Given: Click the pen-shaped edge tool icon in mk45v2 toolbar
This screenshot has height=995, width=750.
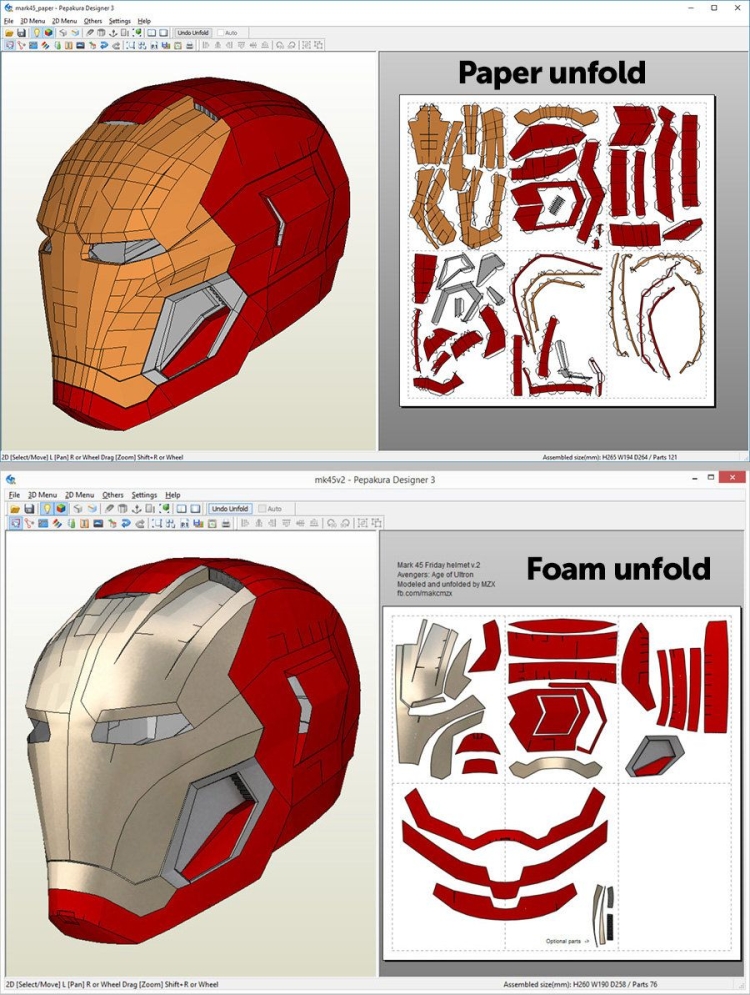Looking at the screenshot, I should click(109, 508).
